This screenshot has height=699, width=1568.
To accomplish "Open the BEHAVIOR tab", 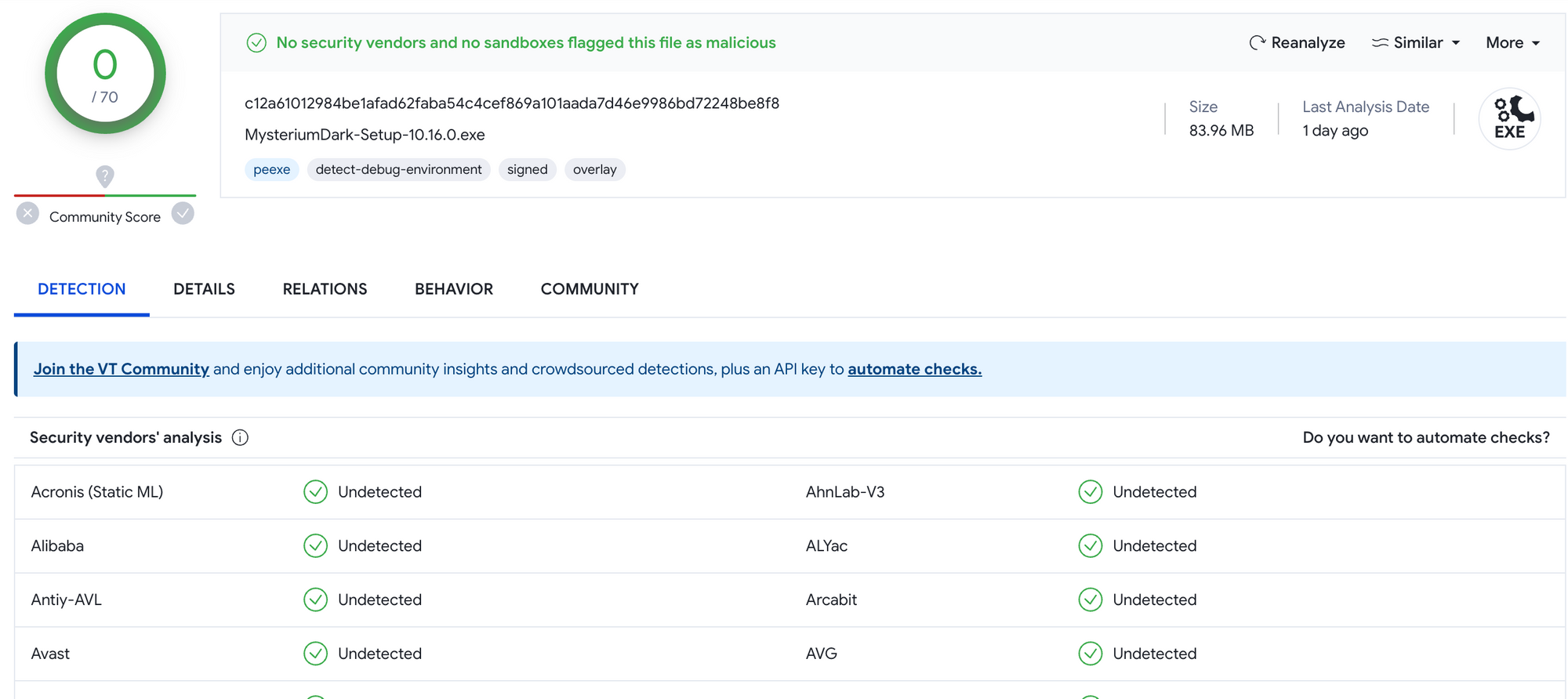I will (454, 289).
